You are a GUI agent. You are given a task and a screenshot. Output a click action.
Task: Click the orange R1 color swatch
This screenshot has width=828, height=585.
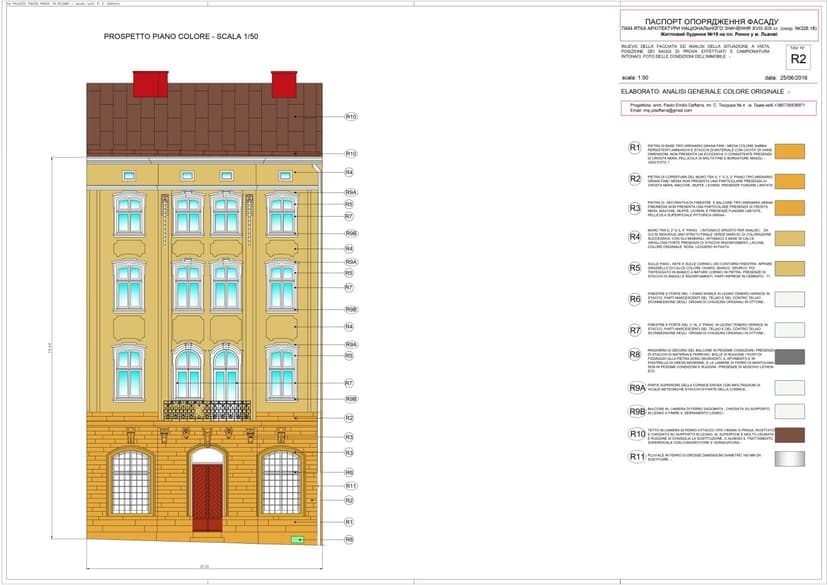tap(791, 150)
